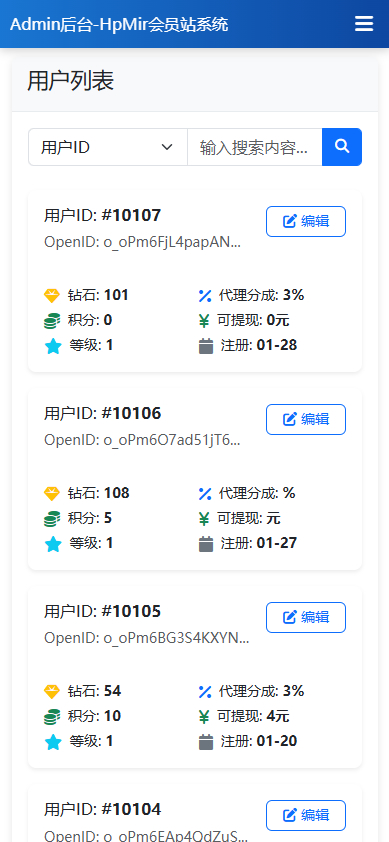Select 钻石: 54 value
This screenshot has height=842, width=389.
point(94,691)
